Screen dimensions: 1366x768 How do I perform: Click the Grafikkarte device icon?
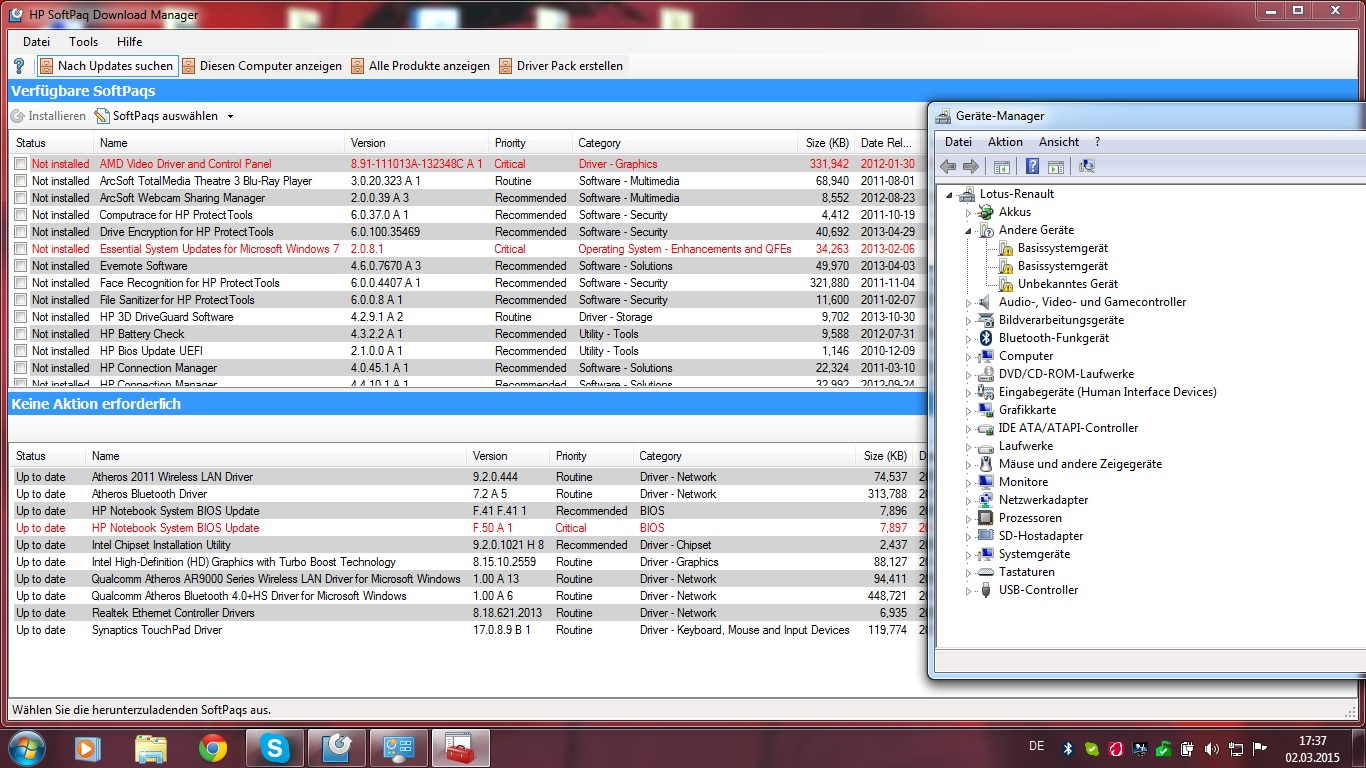click(x=986, y=410)
